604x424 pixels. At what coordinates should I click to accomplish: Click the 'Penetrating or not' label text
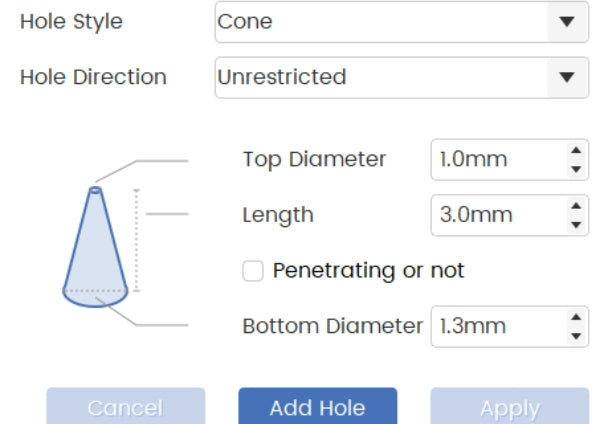click(x=368, y=270)
